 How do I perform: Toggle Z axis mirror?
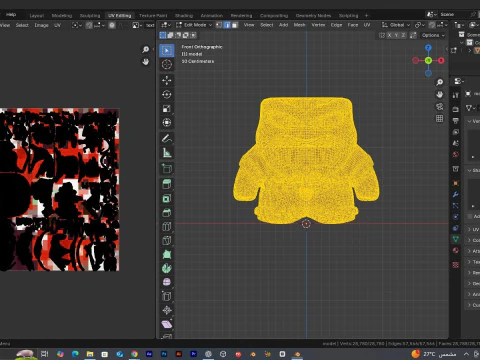403,35
